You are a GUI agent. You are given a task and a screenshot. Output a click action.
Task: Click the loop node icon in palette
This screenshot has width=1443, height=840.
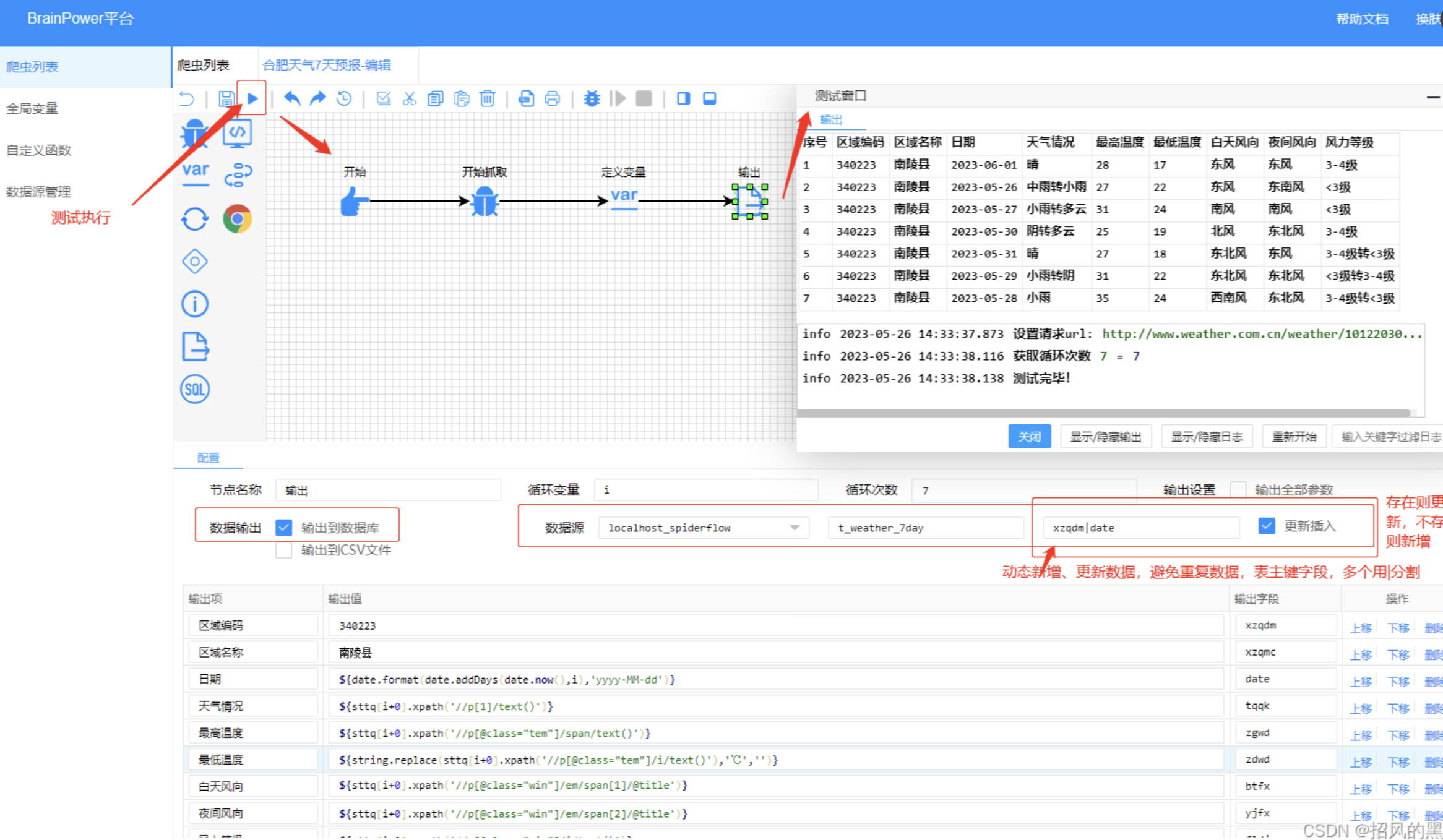pyautogui.click(x=195, y=219)
